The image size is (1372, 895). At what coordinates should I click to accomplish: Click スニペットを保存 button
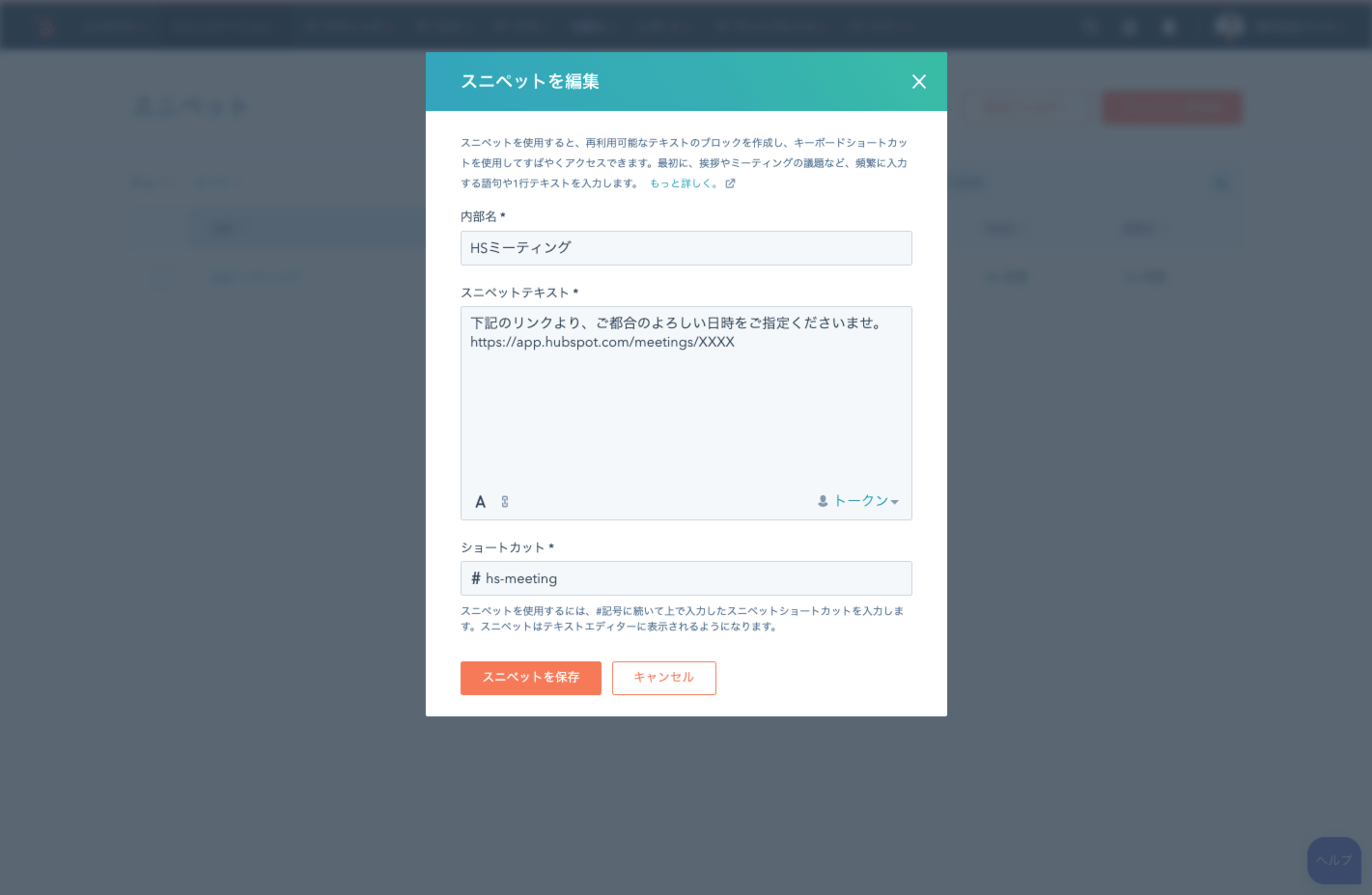tap(530, 678)
